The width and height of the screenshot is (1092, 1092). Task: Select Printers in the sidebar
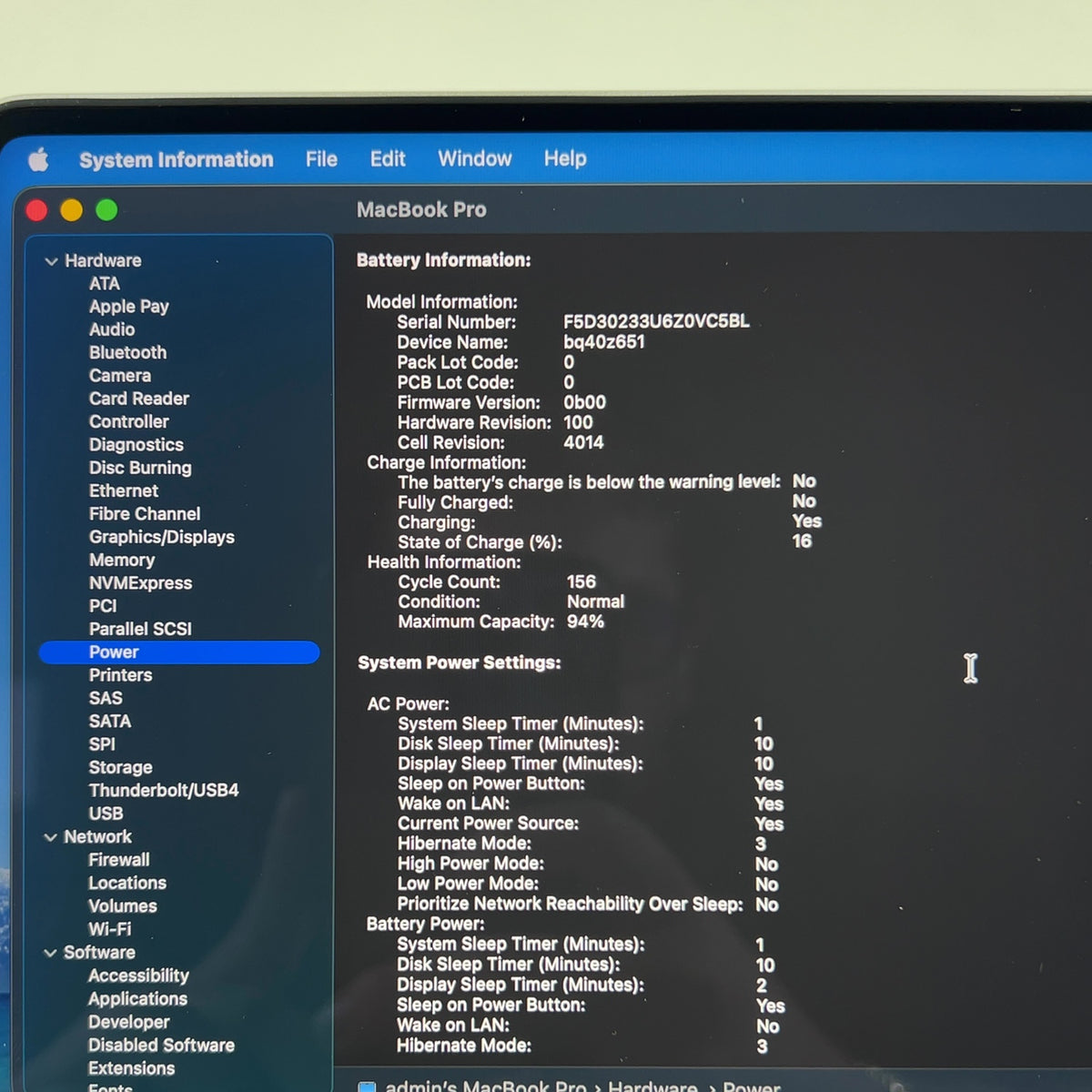pos(121,675)
